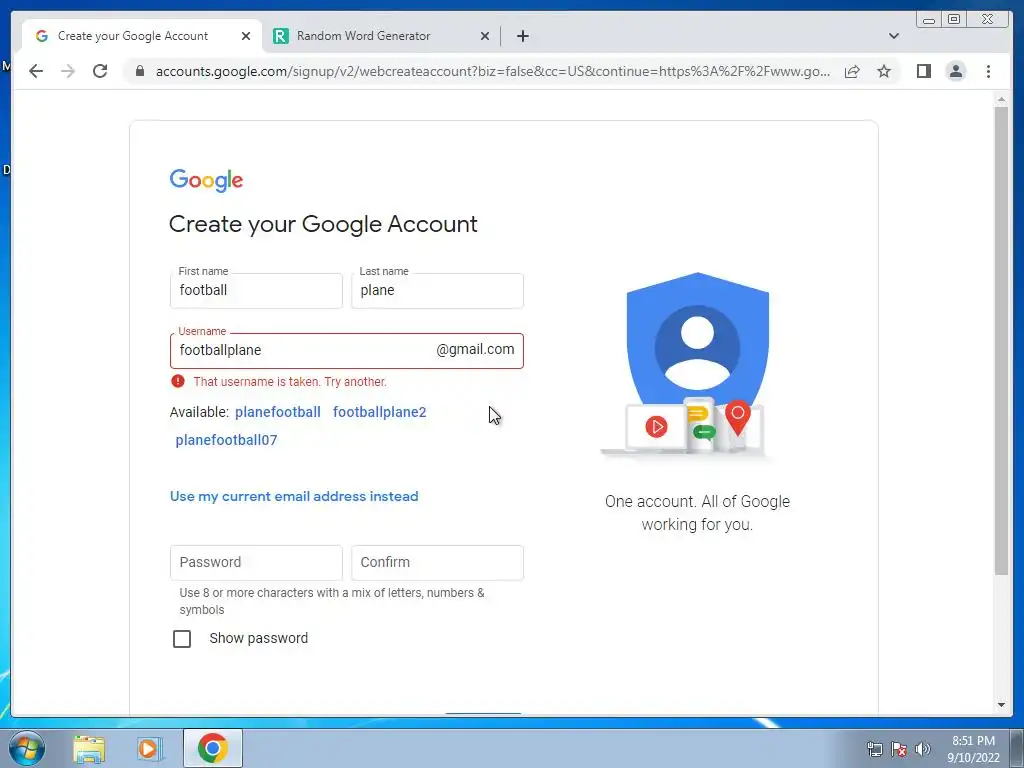Screen dimensions: 1024x768
Task: Click 'One account. All of Google' caption
Action: tap(697, 513)
